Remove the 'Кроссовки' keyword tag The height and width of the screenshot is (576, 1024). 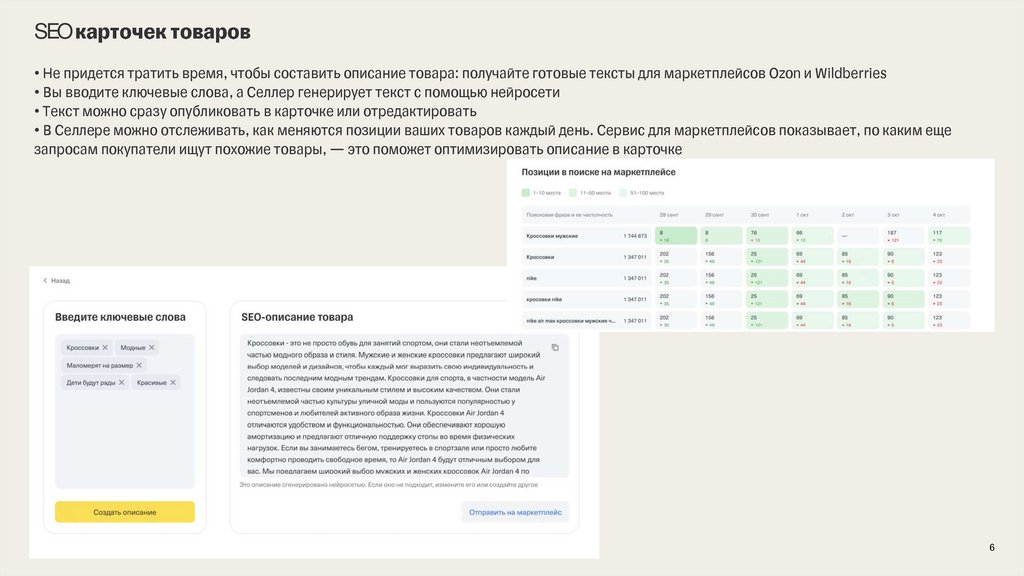tap(105, 348)
